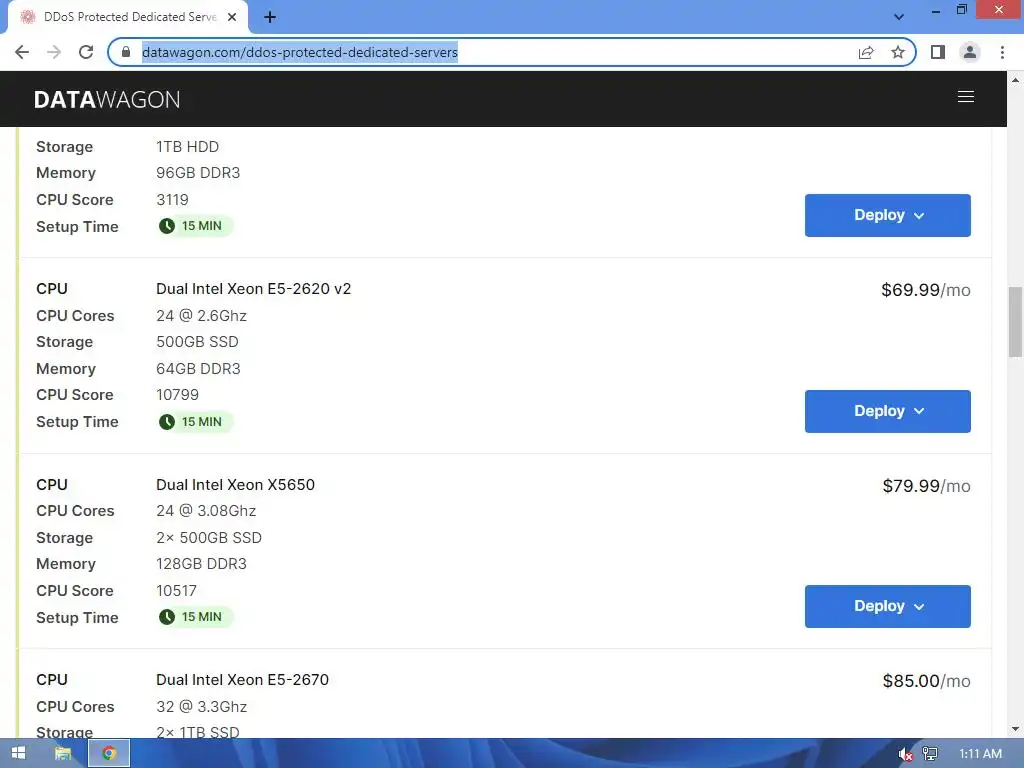Deploy the Dual Xeon E5-2620 v2 server
The image size is (1024, 768).
(888, 411)
